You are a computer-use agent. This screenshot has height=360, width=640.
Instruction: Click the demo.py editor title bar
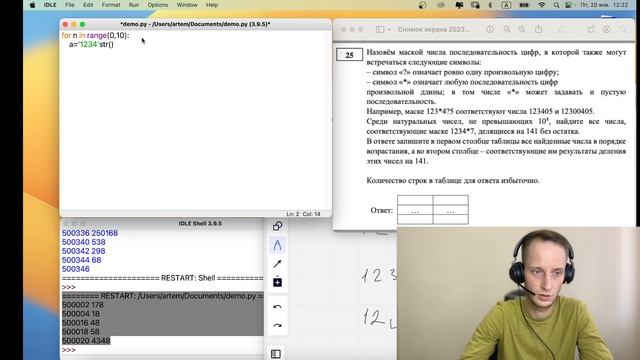coord(195,24)
